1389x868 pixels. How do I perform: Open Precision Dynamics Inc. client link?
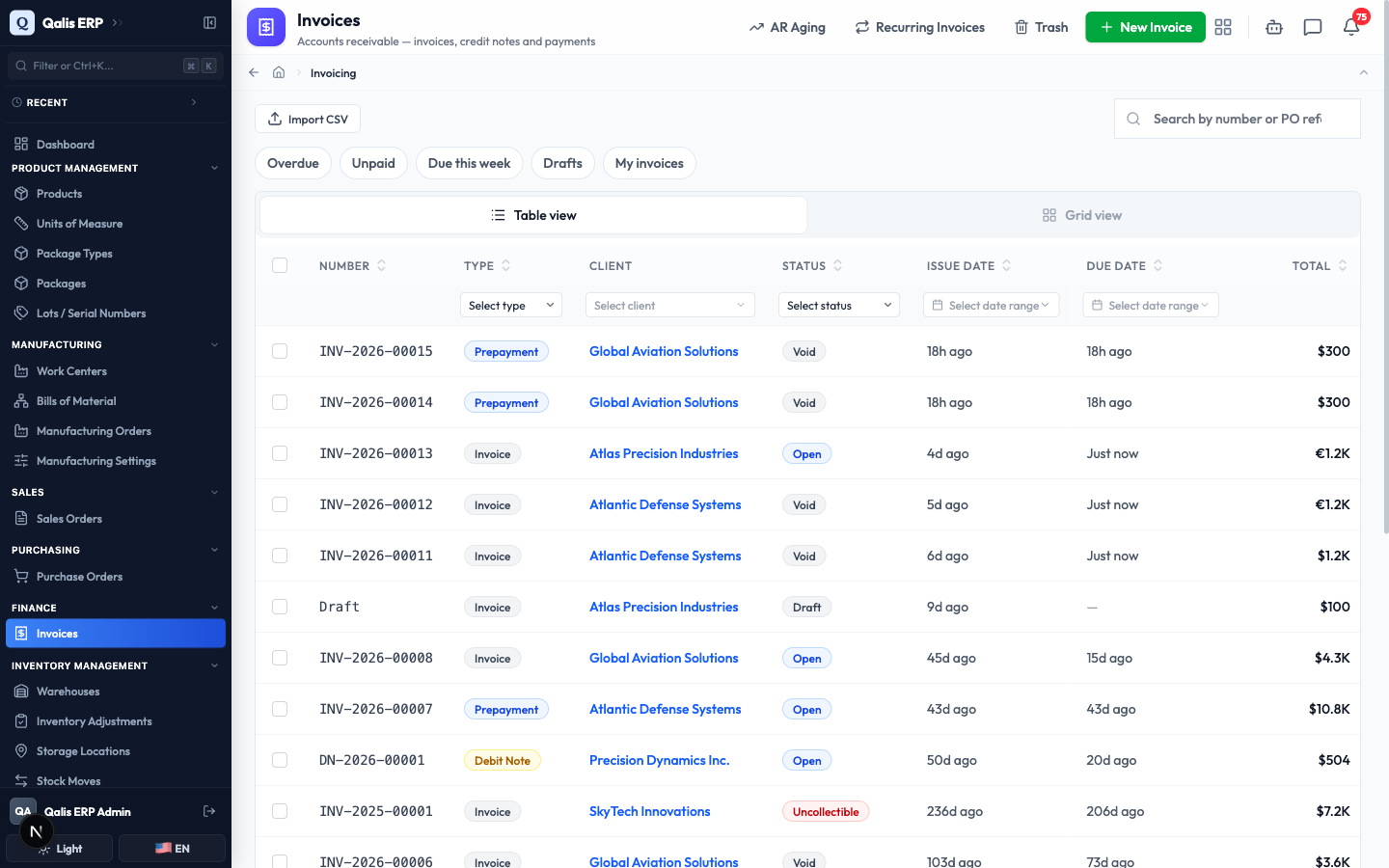click(x=659, y=760)
